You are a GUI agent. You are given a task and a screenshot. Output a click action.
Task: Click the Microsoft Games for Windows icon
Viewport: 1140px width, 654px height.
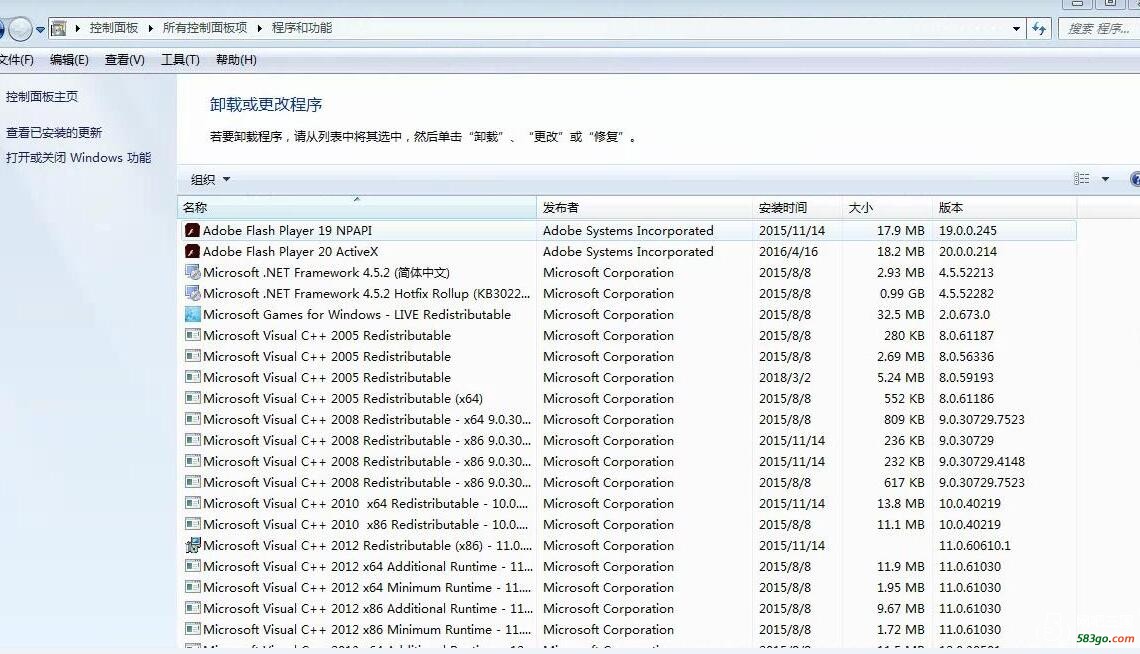pyautogui.click(x=193, y=315)
